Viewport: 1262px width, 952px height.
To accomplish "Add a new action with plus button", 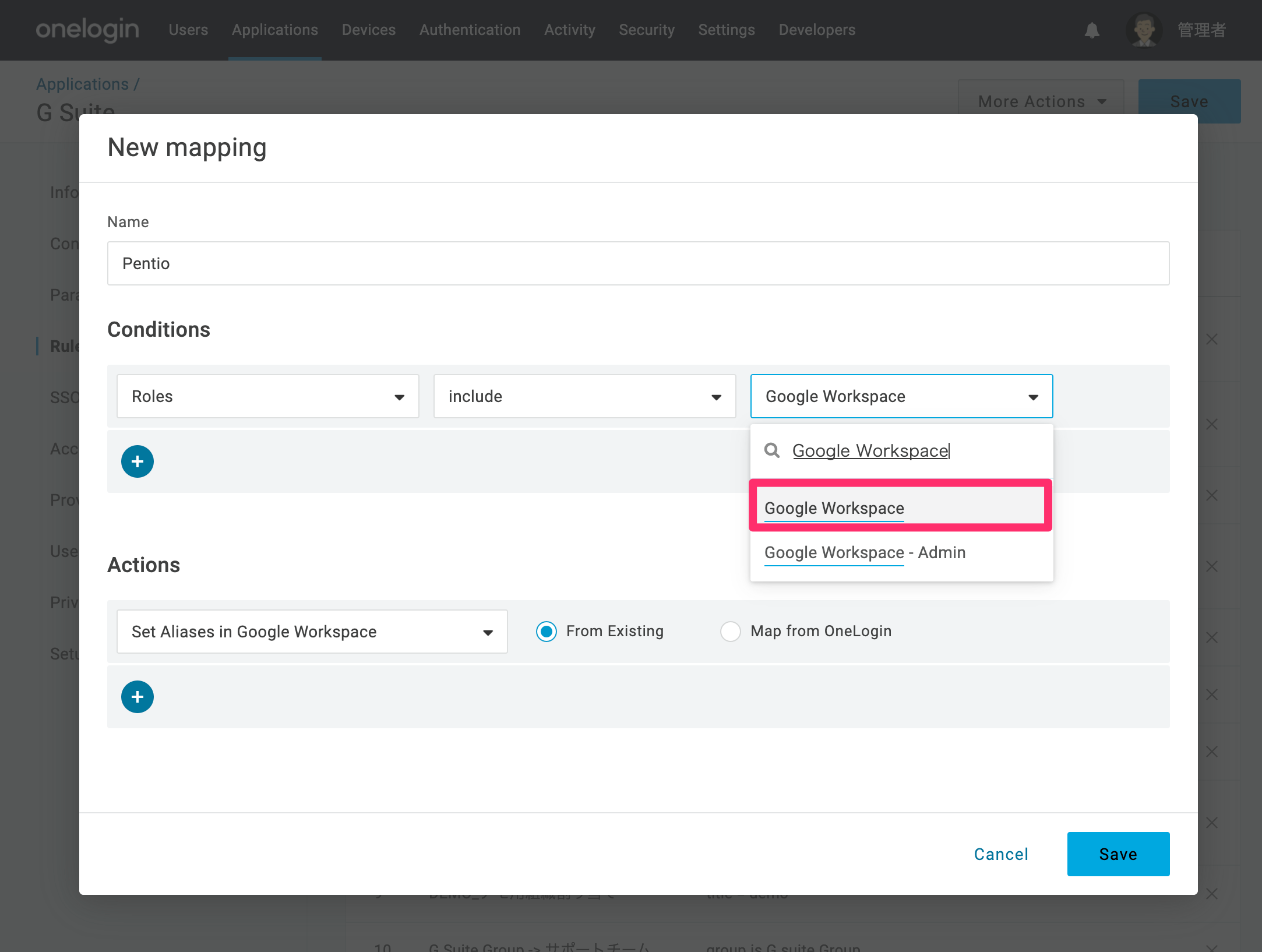I will tap(138, 697).
